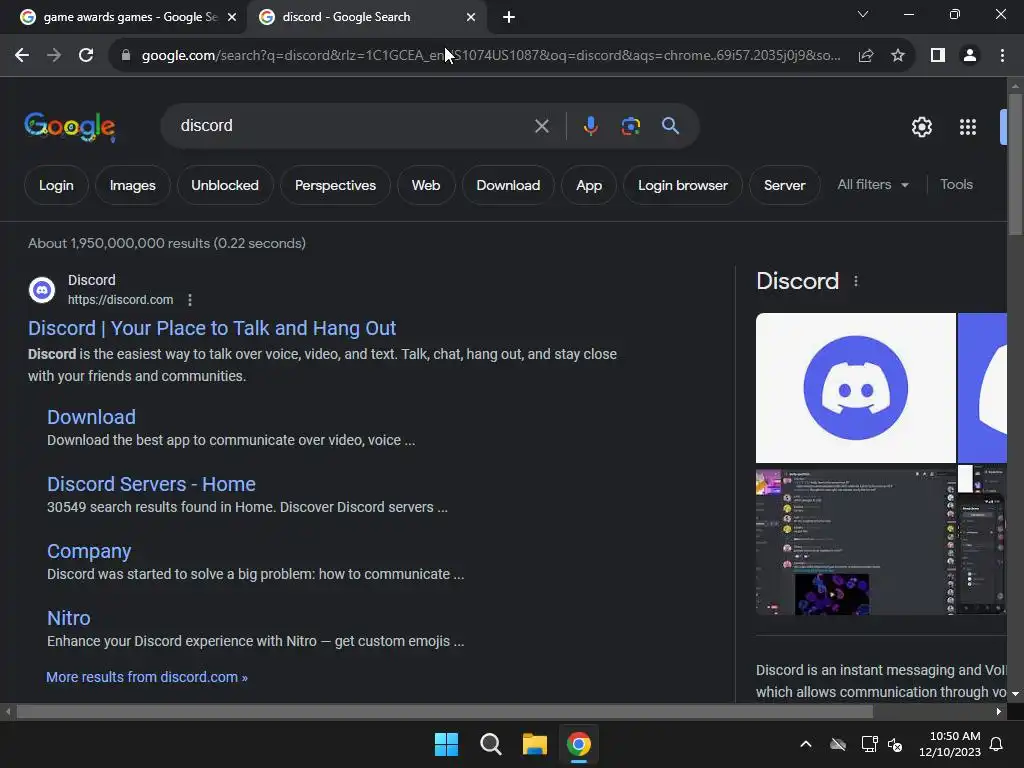Image resolution: width=1024 pixels, height=768 pixels.
Task: Click the browser forward arrow
Action: pos(54,56)
